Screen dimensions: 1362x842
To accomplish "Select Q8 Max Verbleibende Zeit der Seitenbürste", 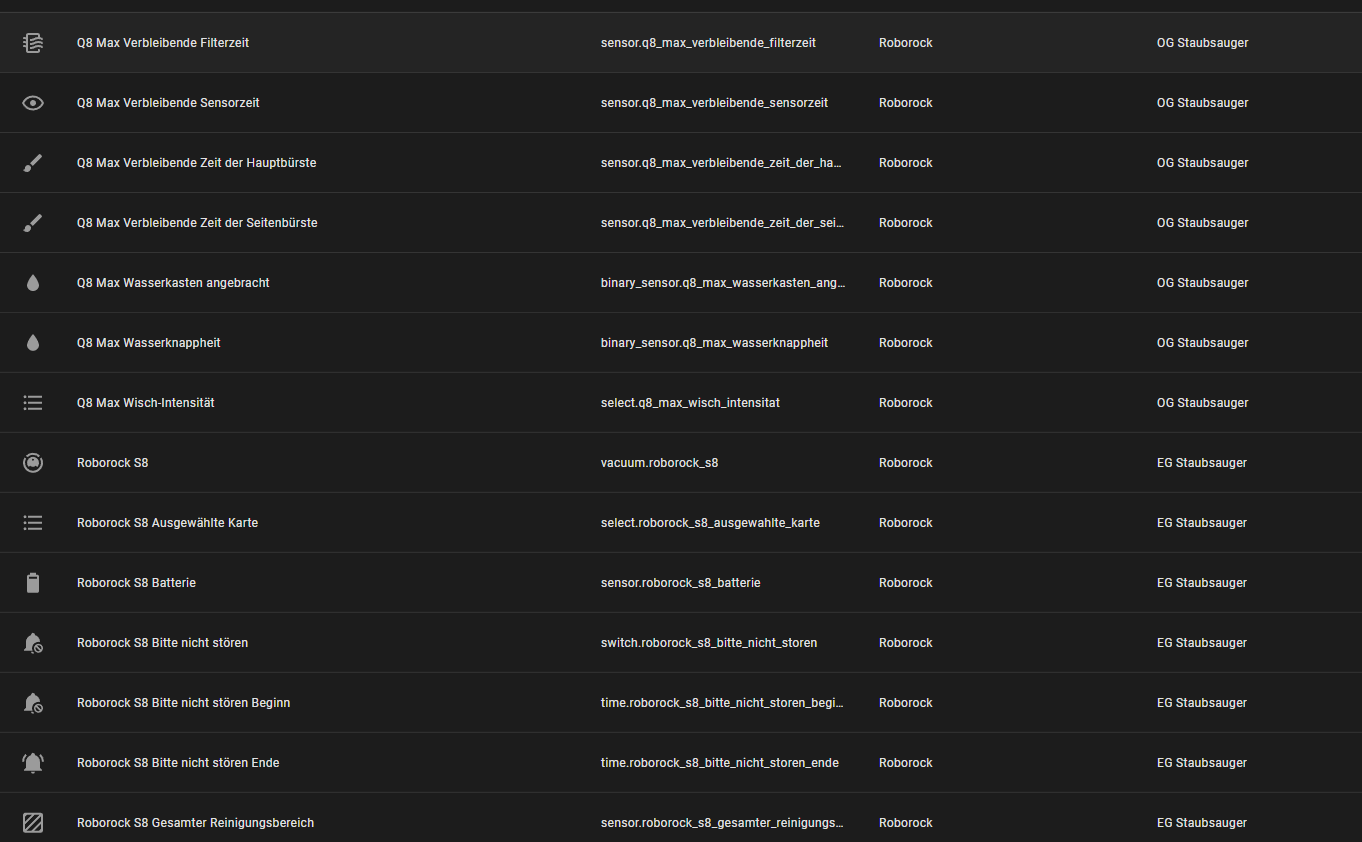I will pyautogui.click(x=197, y=223).
